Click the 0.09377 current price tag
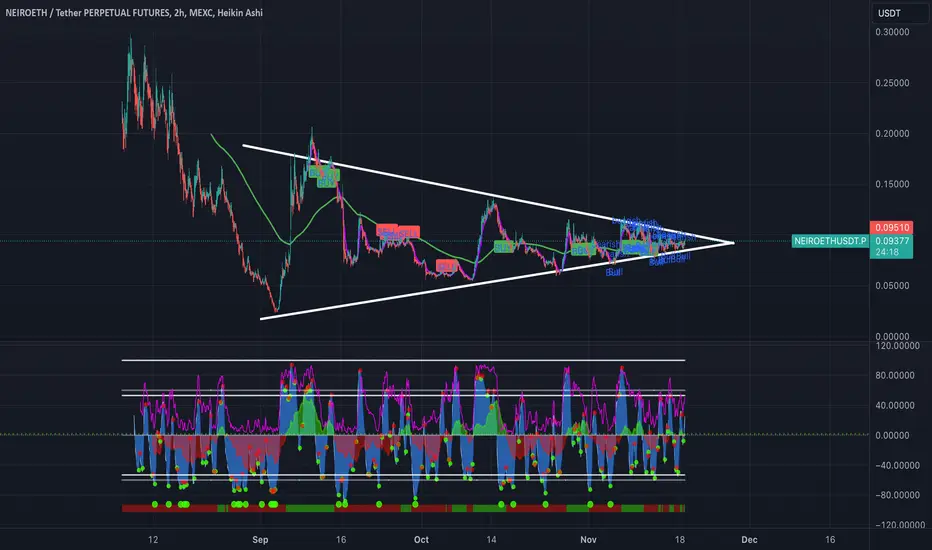932x550 pixels. tap(891, 241)
